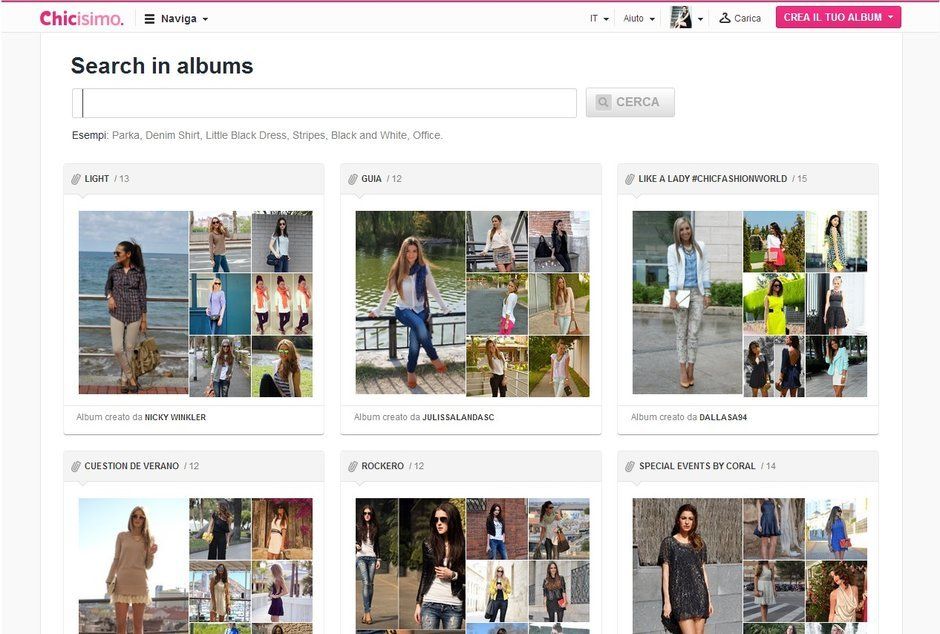Screen dimensions: 940x634
Task: Open the large leather jacket photo in ROCKERO album
Action: pyautogui.click(x=410, y=566)
